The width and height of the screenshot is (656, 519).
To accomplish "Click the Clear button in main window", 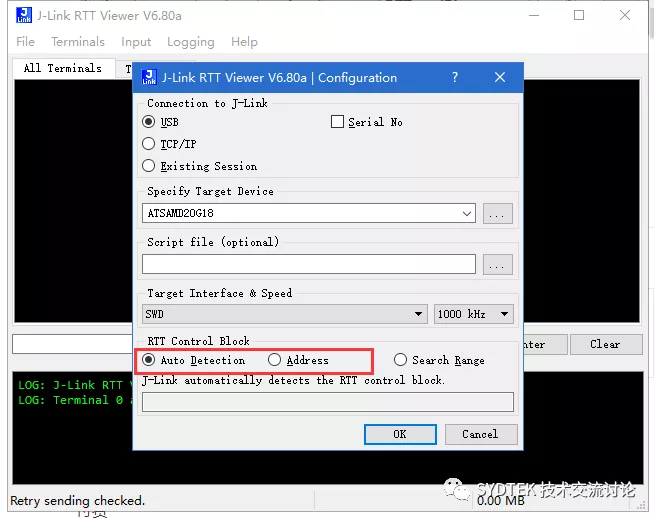I will [x=606, y=344].
